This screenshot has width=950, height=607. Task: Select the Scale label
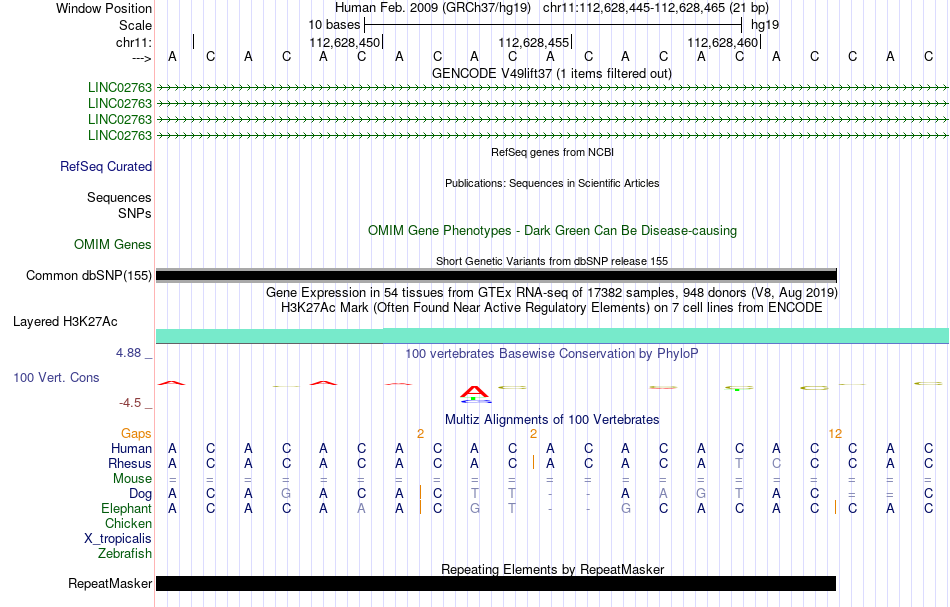click(x=135, y=25)
